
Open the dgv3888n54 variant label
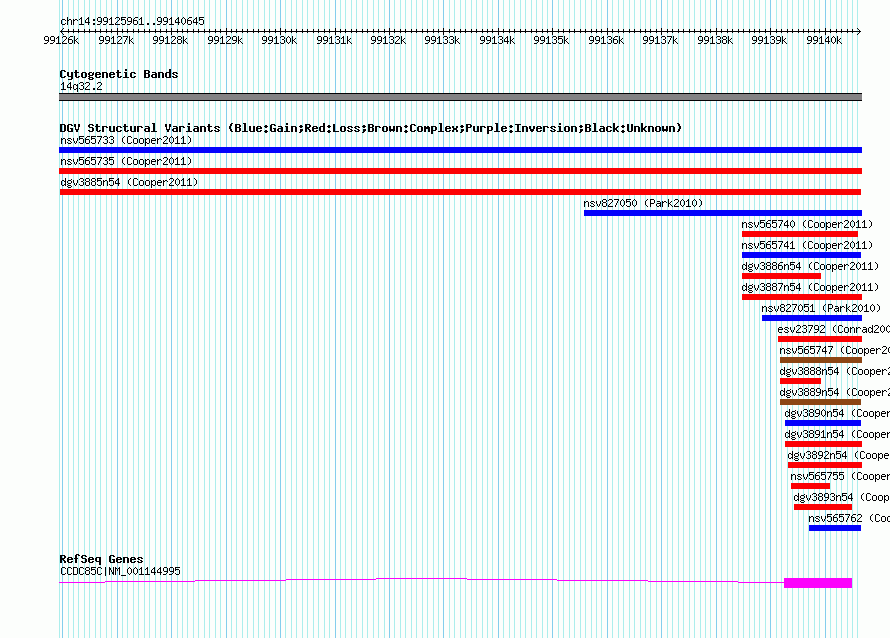(x=834, y=371)
